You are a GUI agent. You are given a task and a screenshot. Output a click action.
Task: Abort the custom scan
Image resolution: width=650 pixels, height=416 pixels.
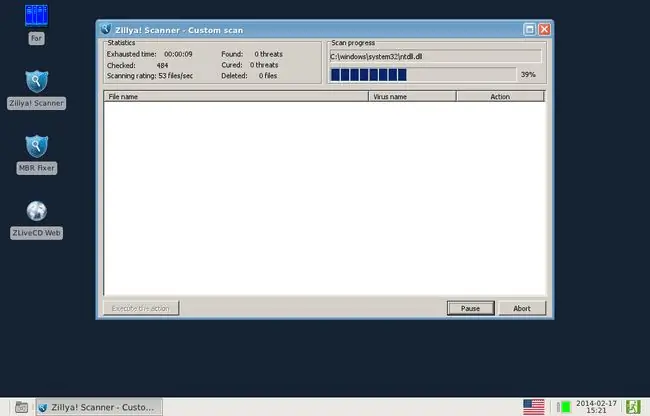coord(521,308)
